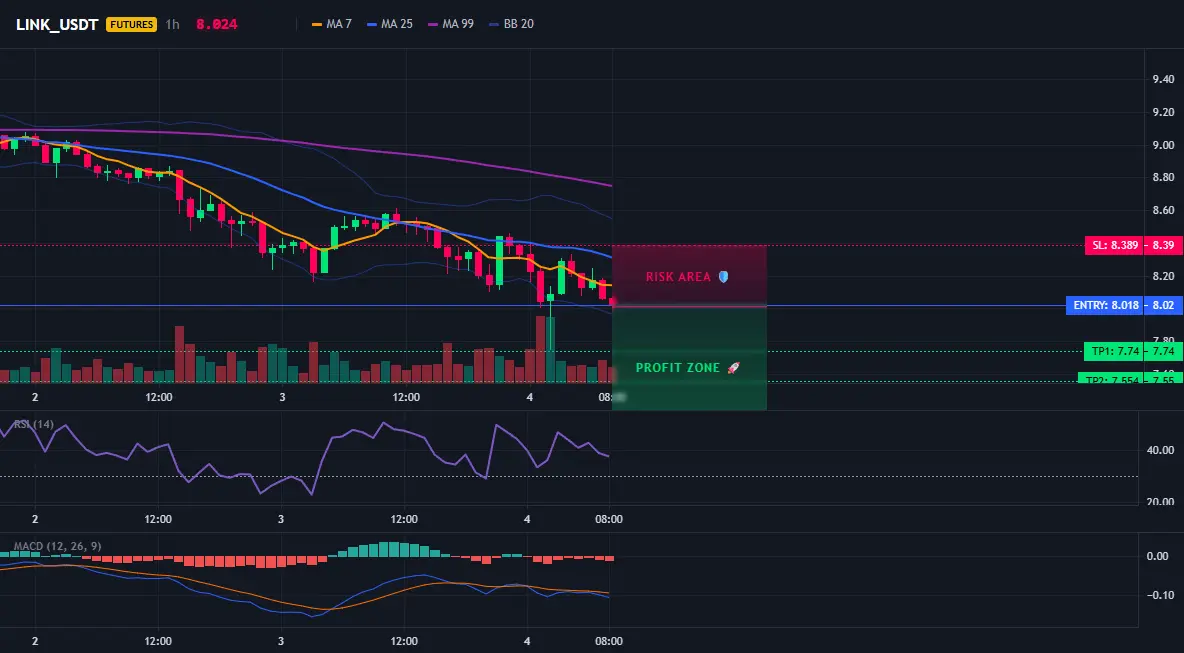Click the 9.20 price axis label
This screenshot has width=1184, height=653.
pos(1164,112)
